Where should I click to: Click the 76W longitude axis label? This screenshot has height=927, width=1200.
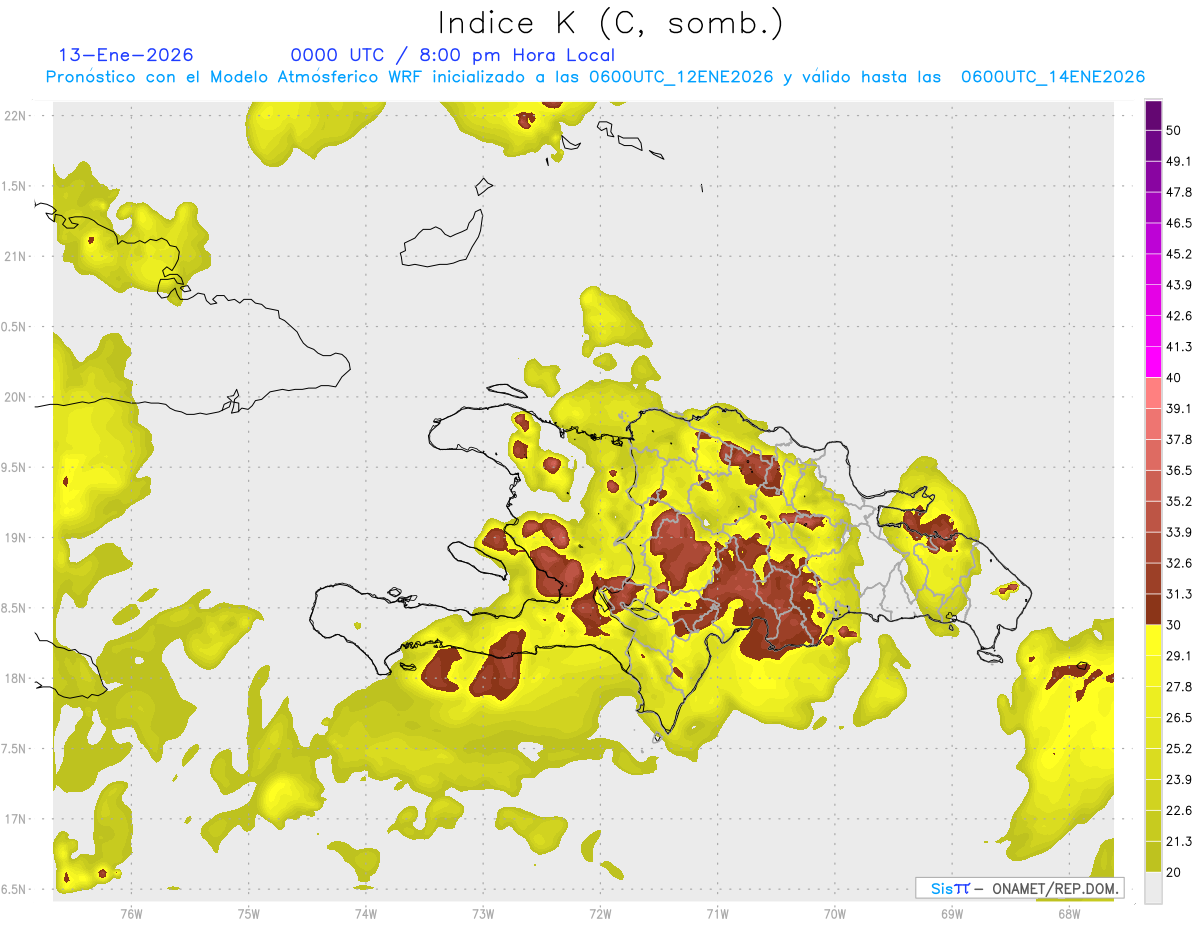pos(131,913)
